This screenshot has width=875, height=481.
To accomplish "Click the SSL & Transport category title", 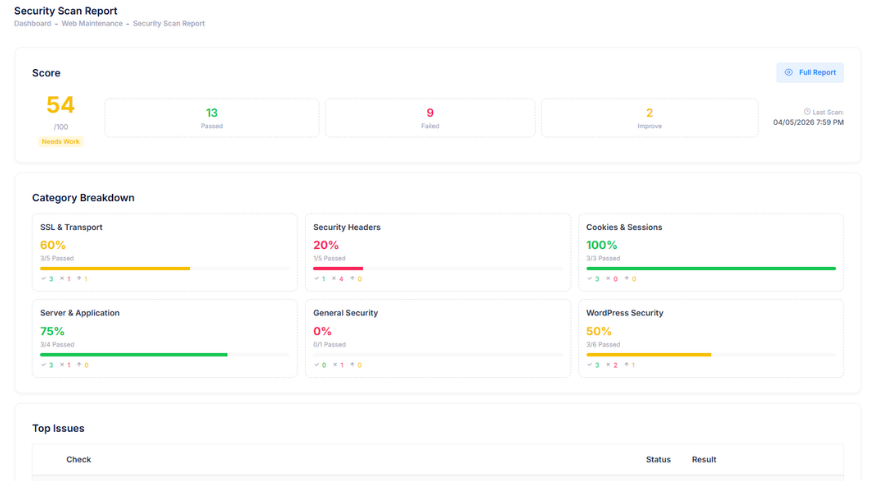I will tap(71, 227).
